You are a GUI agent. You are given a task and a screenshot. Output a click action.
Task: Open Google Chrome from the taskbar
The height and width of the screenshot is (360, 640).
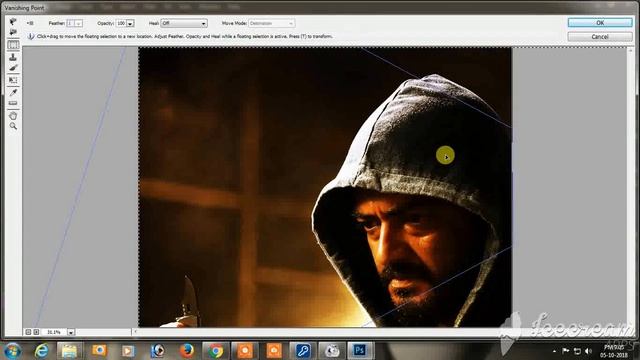click(x=216, y=351)
